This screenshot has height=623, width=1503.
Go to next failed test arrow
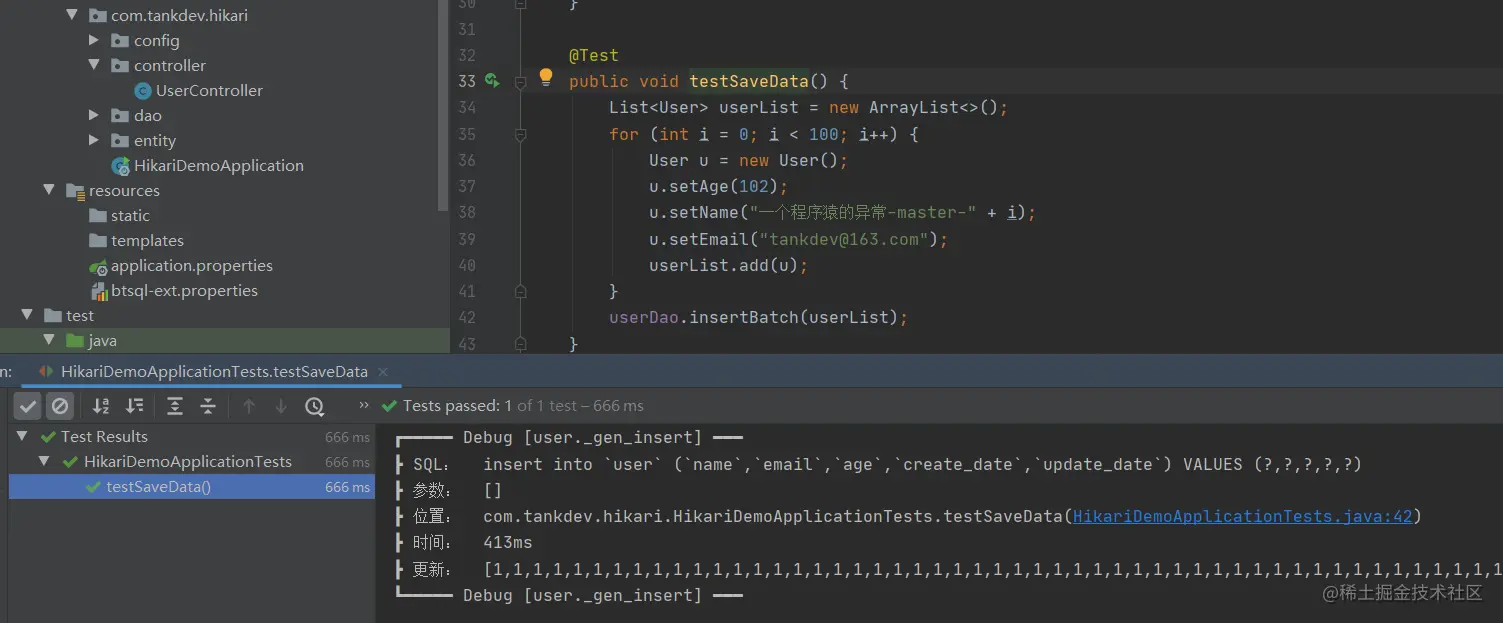[281, 406]
